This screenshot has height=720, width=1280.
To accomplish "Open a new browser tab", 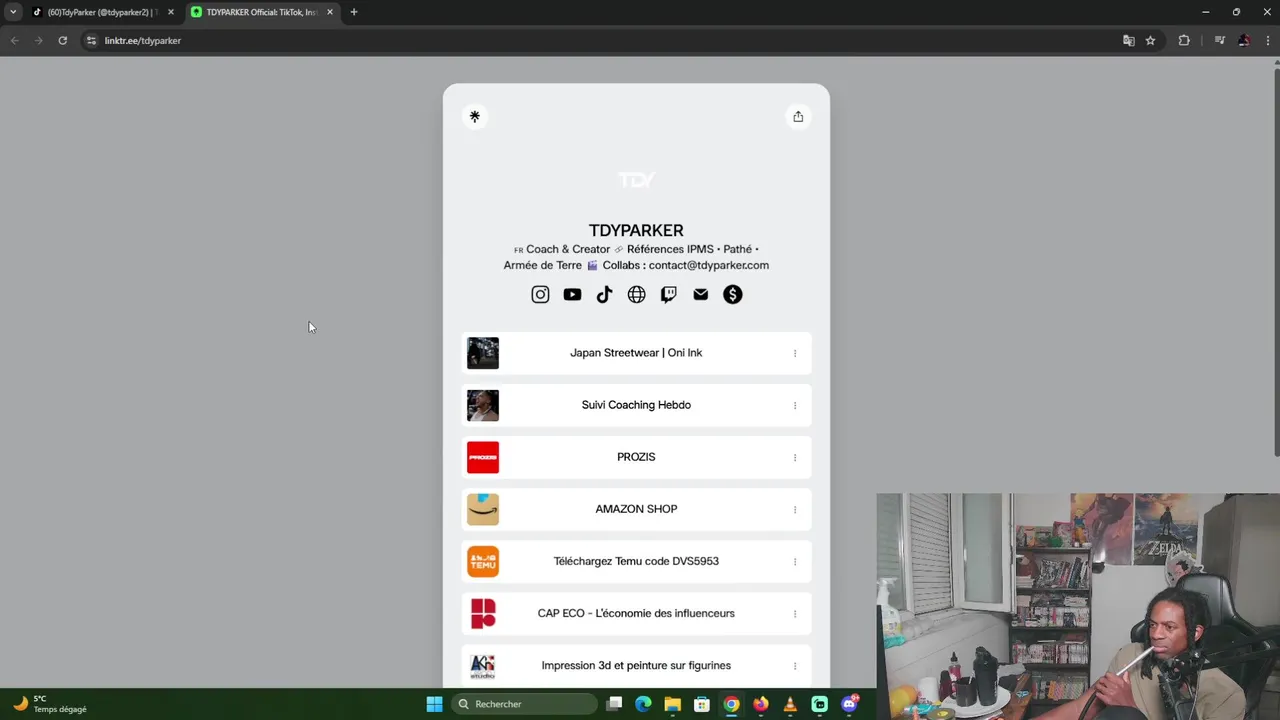I will 353,12.
